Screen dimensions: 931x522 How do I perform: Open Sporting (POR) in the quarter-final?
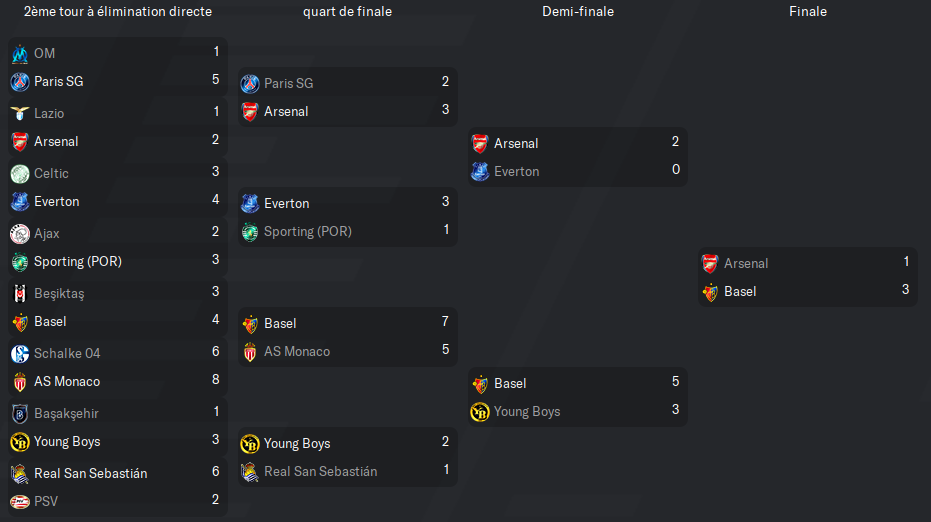(308, 232)
